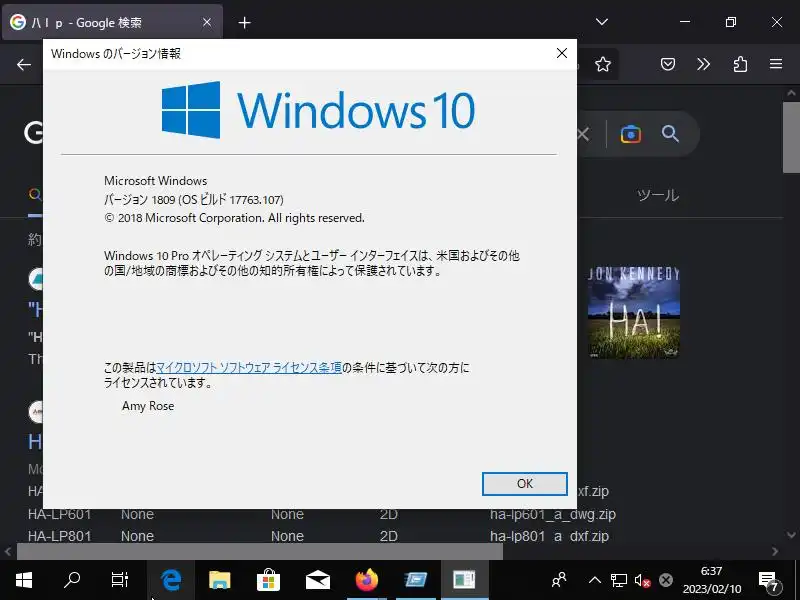800x600 pixels.
Task: Switch to Firefox on the taskbar
Action: pos(366,580)
